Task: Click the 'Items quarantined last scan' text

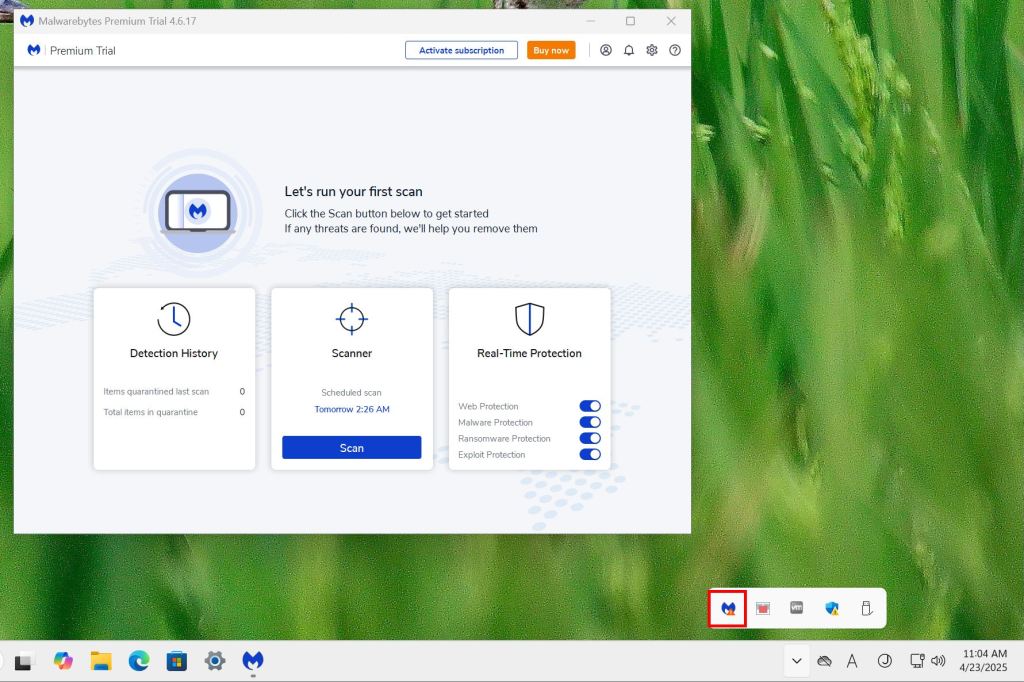Action: click(x=156, y=391)
